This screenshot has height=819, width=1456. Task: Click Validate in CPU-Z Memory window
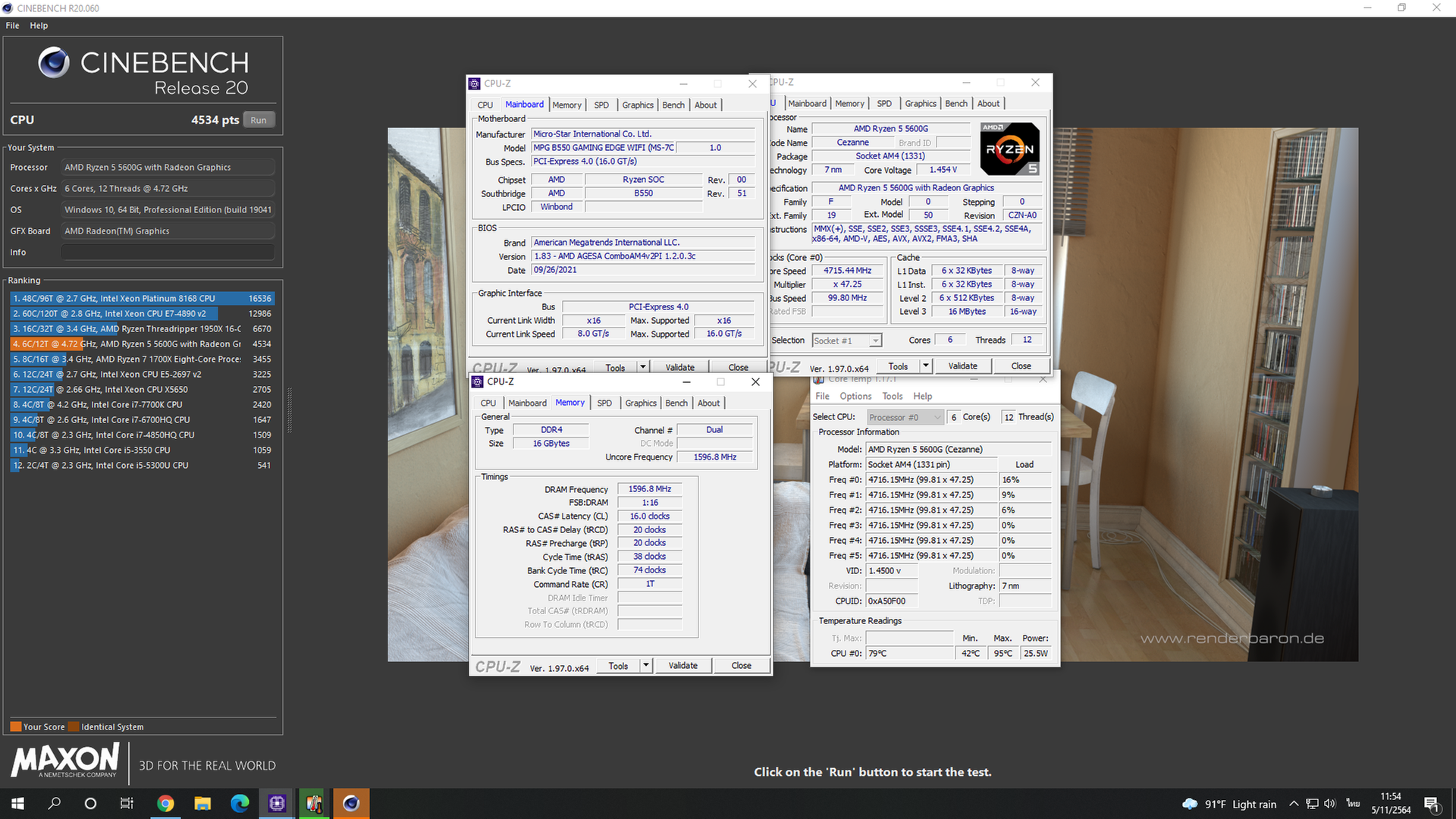(x=682, y=665)
